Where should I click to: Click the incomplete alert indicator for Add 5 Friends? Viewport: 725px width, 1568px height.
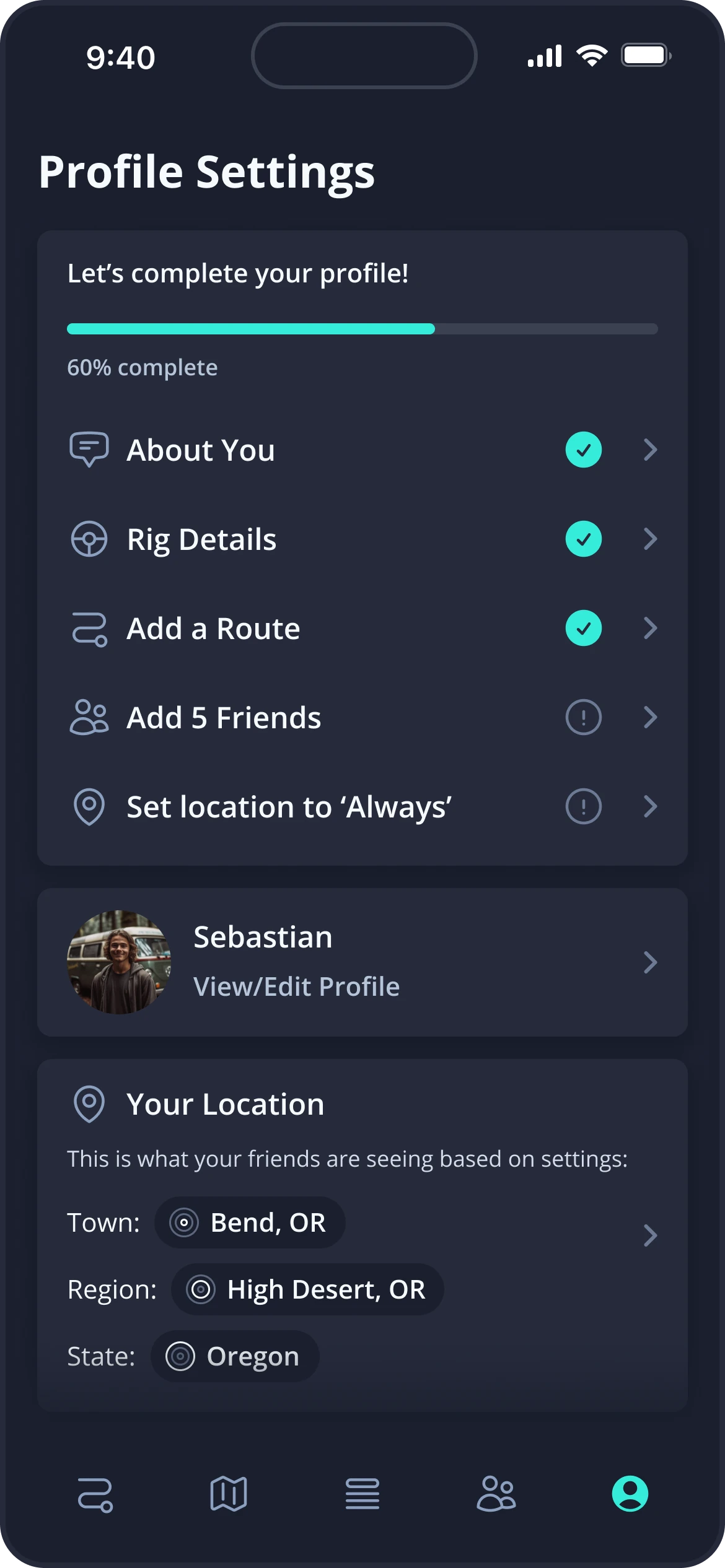584,717
